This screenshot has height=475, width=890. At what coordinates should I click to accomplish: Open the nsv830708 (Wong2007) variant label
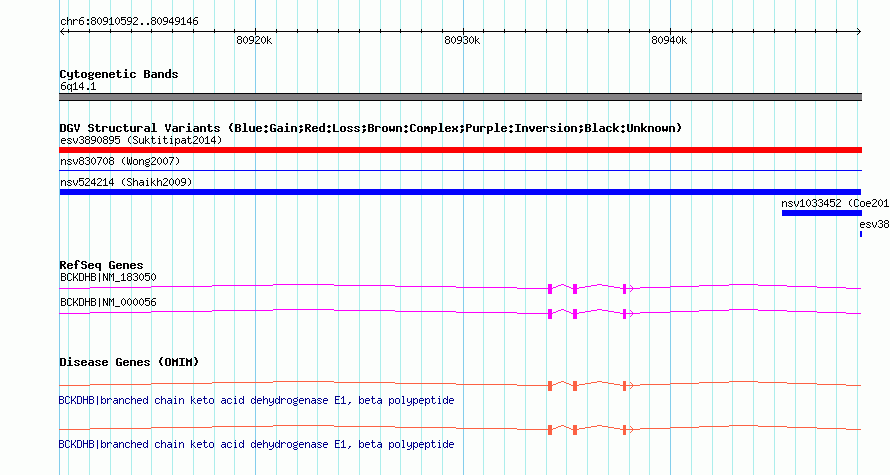120,161
